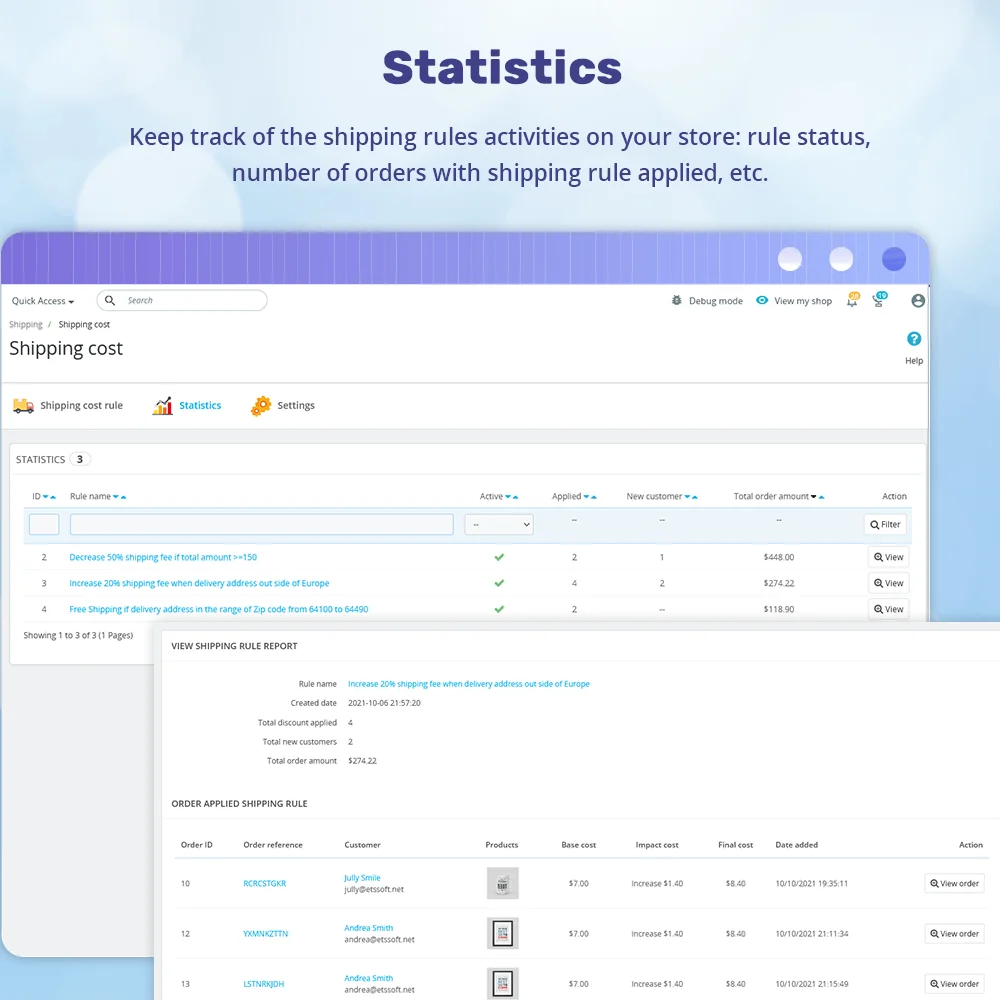Open the Quick Access dropdown
The height and width of the screenshot is (1000, 1000).
42,300
